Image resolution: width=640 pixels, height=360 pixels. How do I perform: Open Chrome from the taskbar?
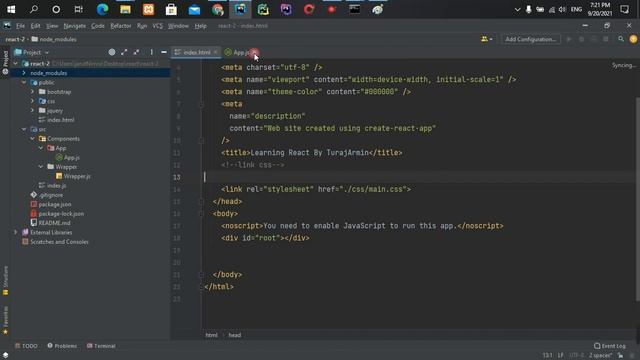click(x=218, y=9)
